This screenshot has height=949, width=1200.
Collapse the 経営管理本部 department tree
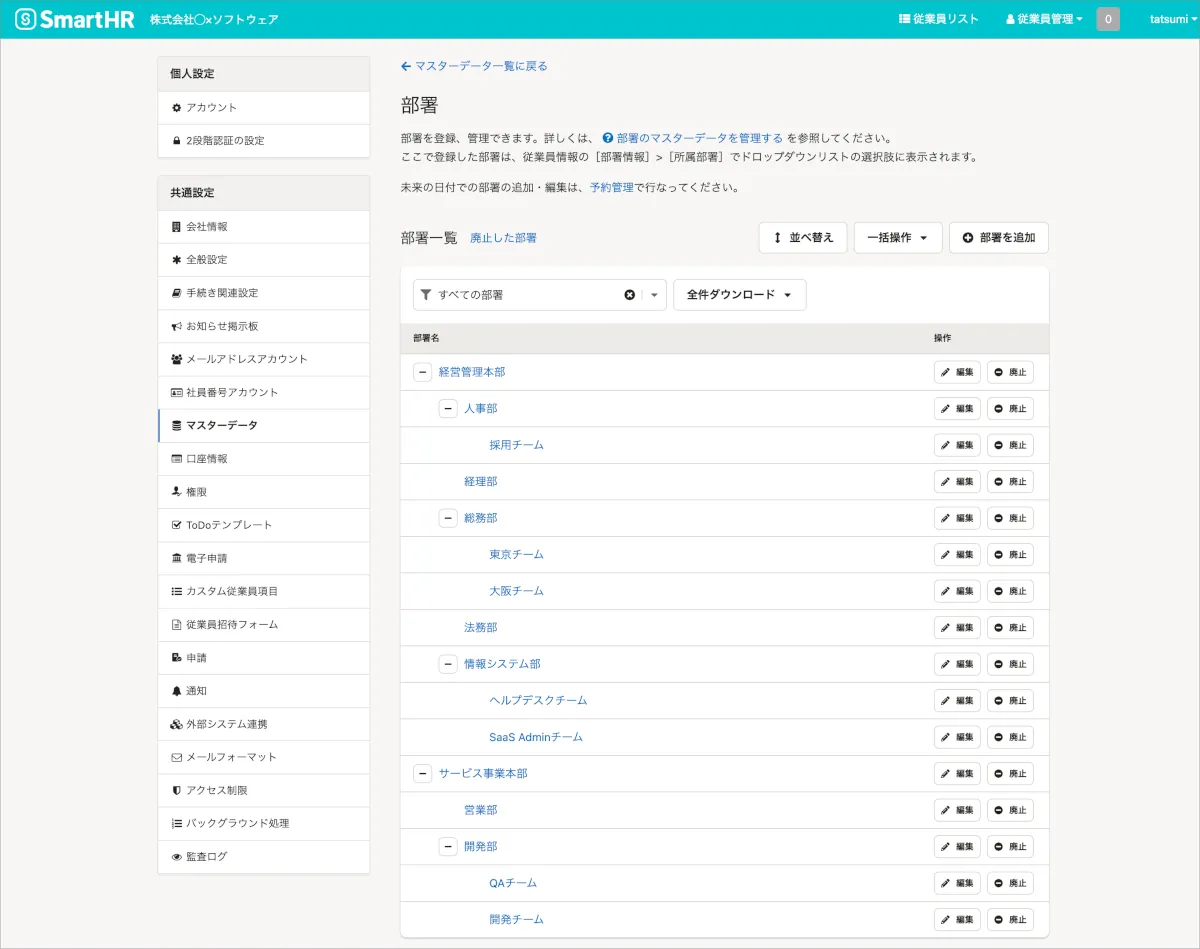pos(422,372)
